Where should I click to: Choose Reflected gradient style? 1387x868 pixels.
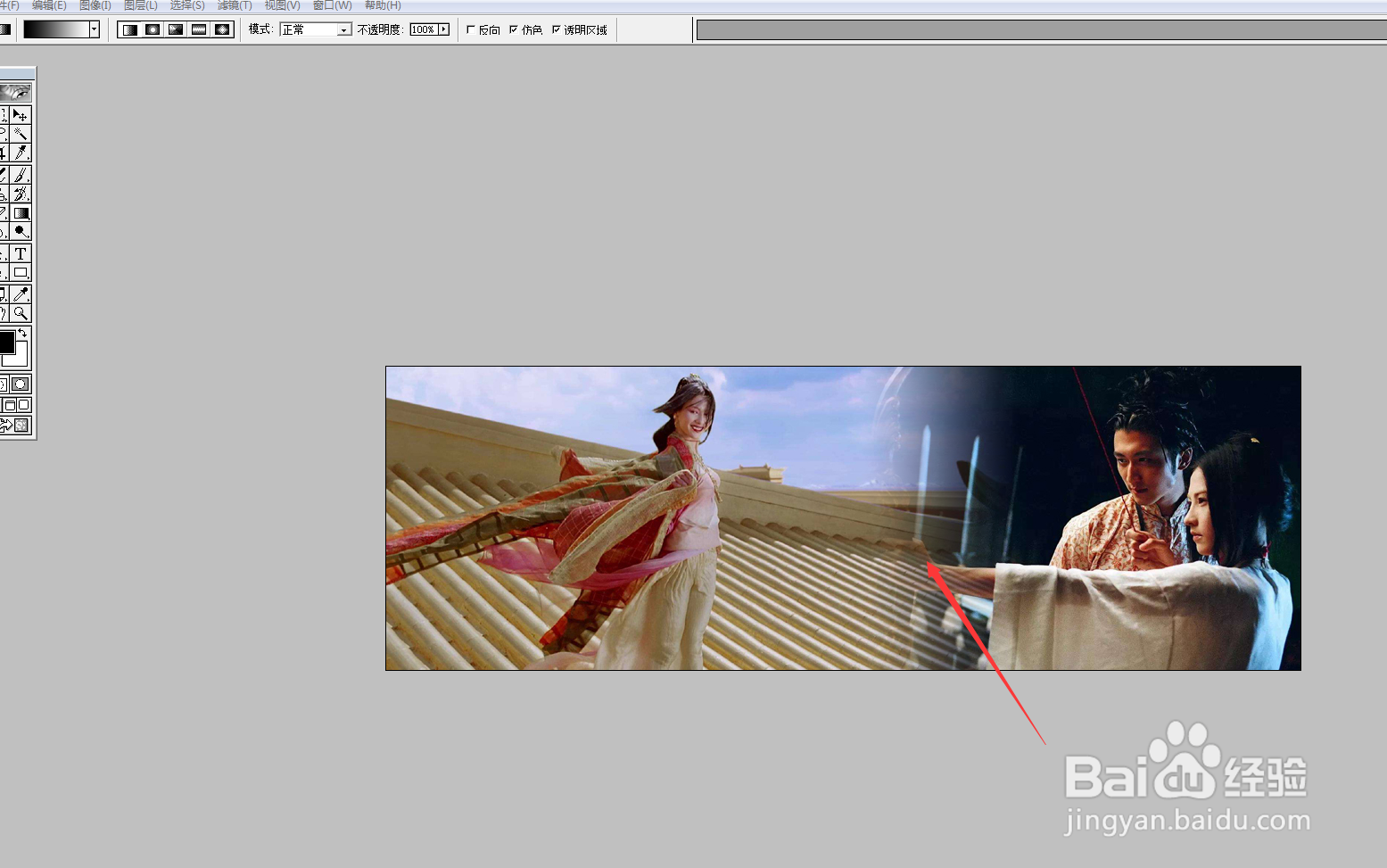coord(200,29)
